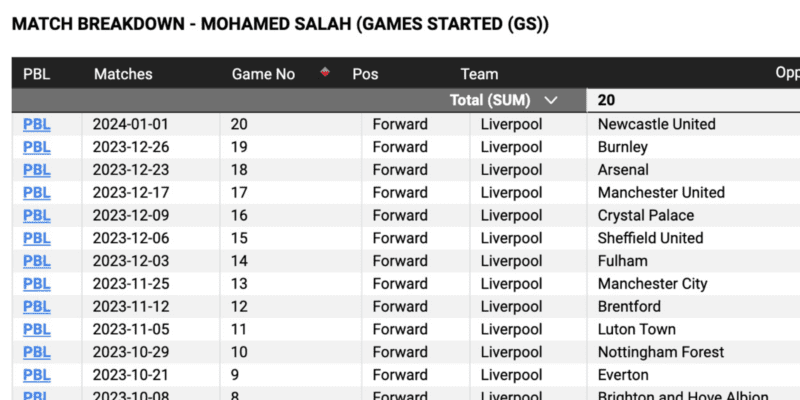Open PBL link for 2024-01-01 match
This screenshot has height=400, width=800.
point(36,124)
